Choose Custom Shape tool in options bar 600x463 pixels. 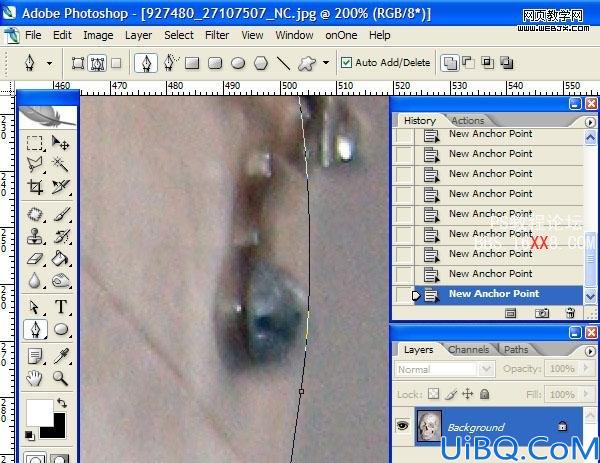click(307, 64)
